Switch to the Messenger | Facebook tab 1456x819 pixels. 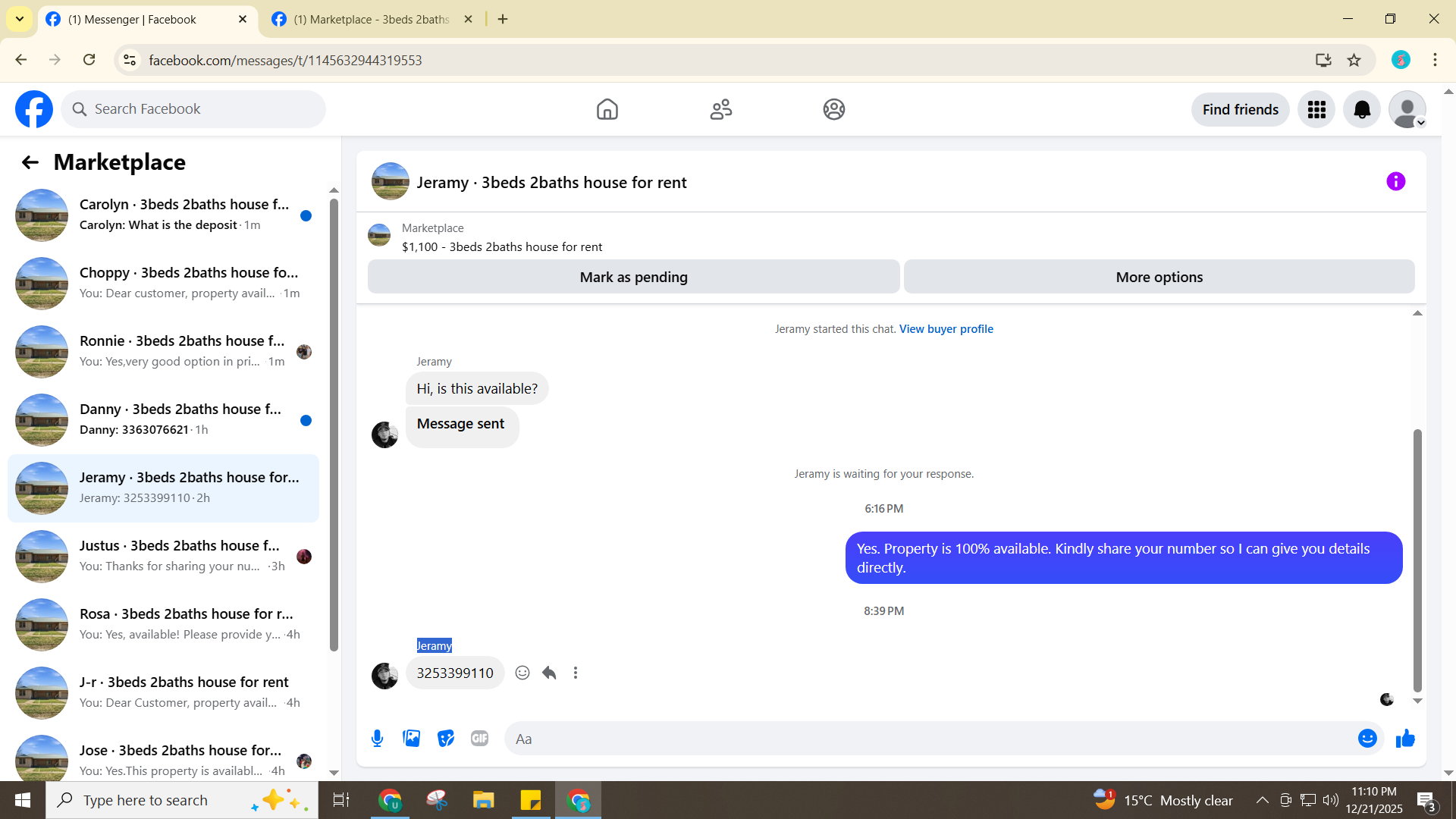point(146,20)
